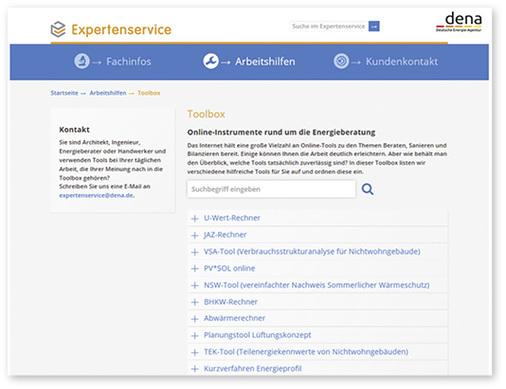Go to Startseite breadcrumb link
Screen dimensions: 506x389
pos(64,93)
